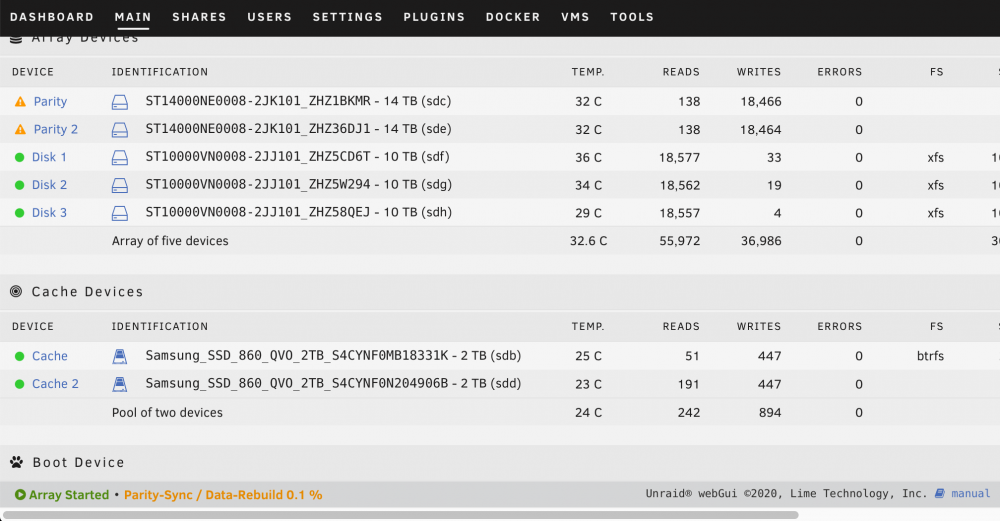Switch to the Plugins tab
The image size is (1000, 521).
pos(434,17)
